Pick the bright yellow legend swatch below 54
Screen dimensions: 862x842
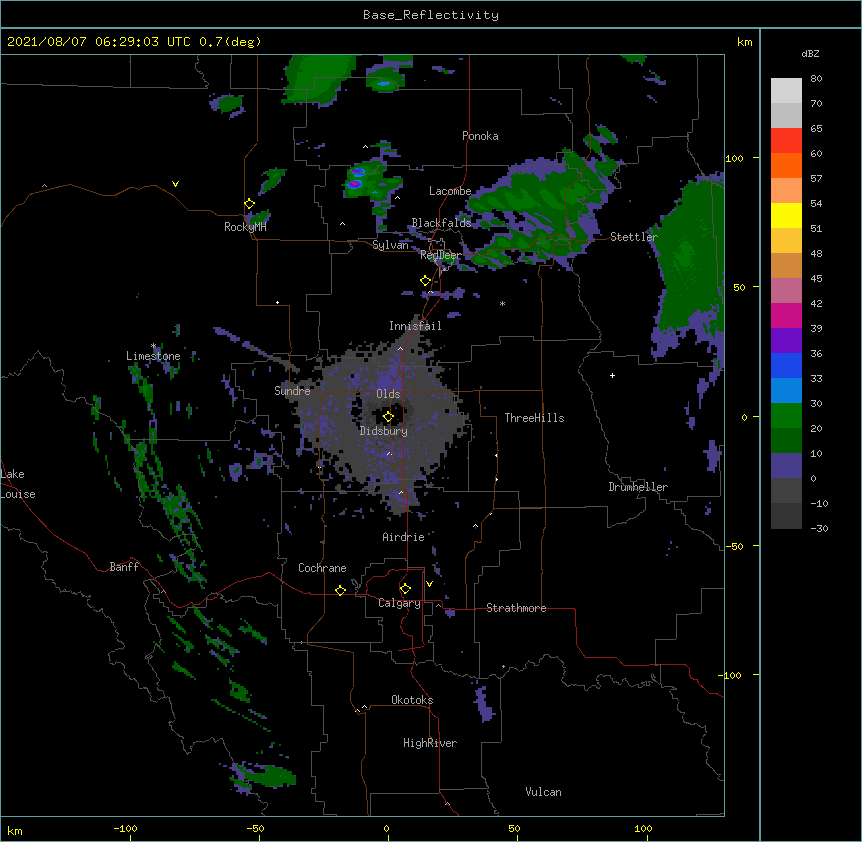pos(786,215)
